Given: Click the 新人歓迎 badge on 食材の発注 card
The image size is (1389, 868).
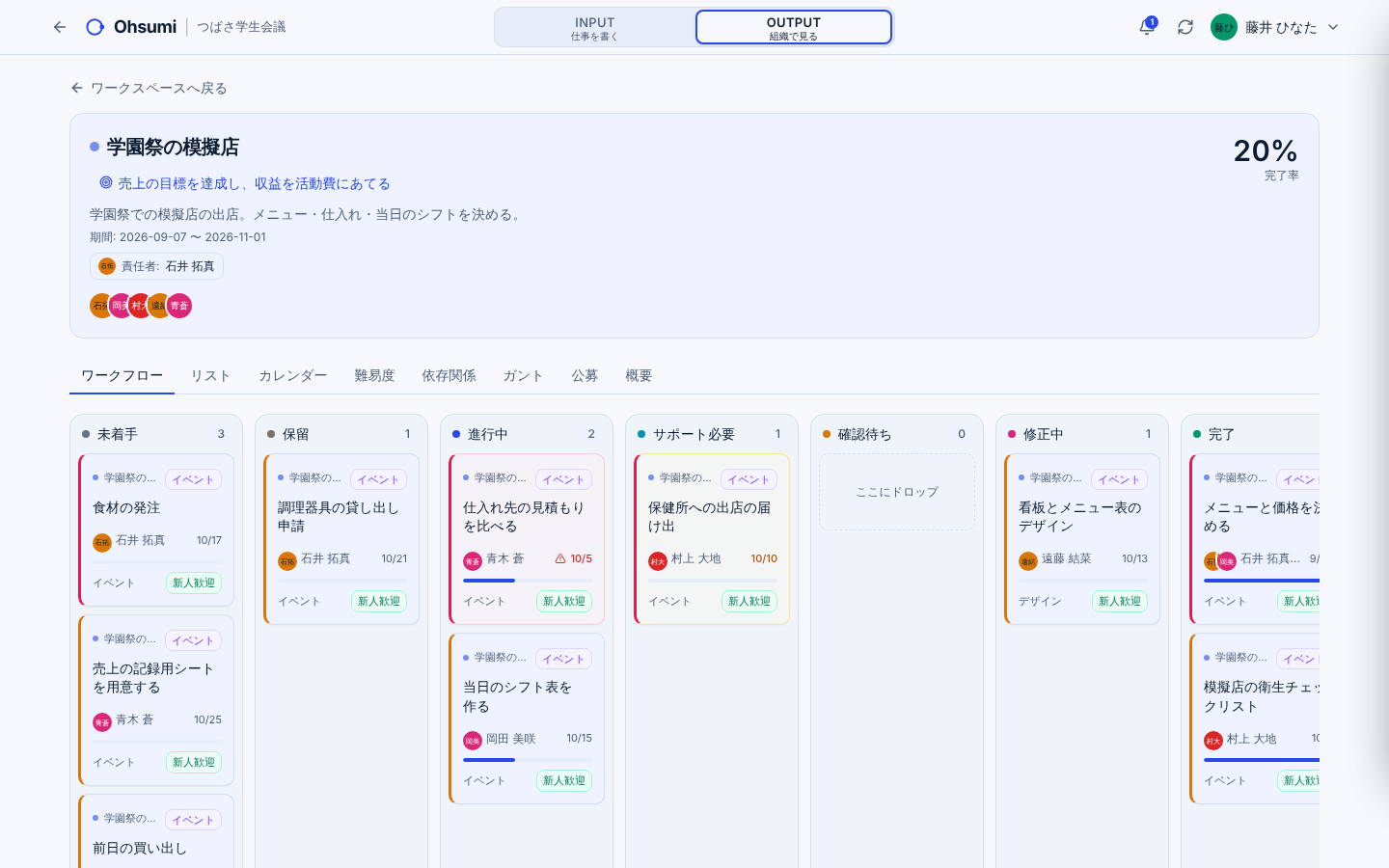Looking at the screenshot, I should [x=193, y=583].
